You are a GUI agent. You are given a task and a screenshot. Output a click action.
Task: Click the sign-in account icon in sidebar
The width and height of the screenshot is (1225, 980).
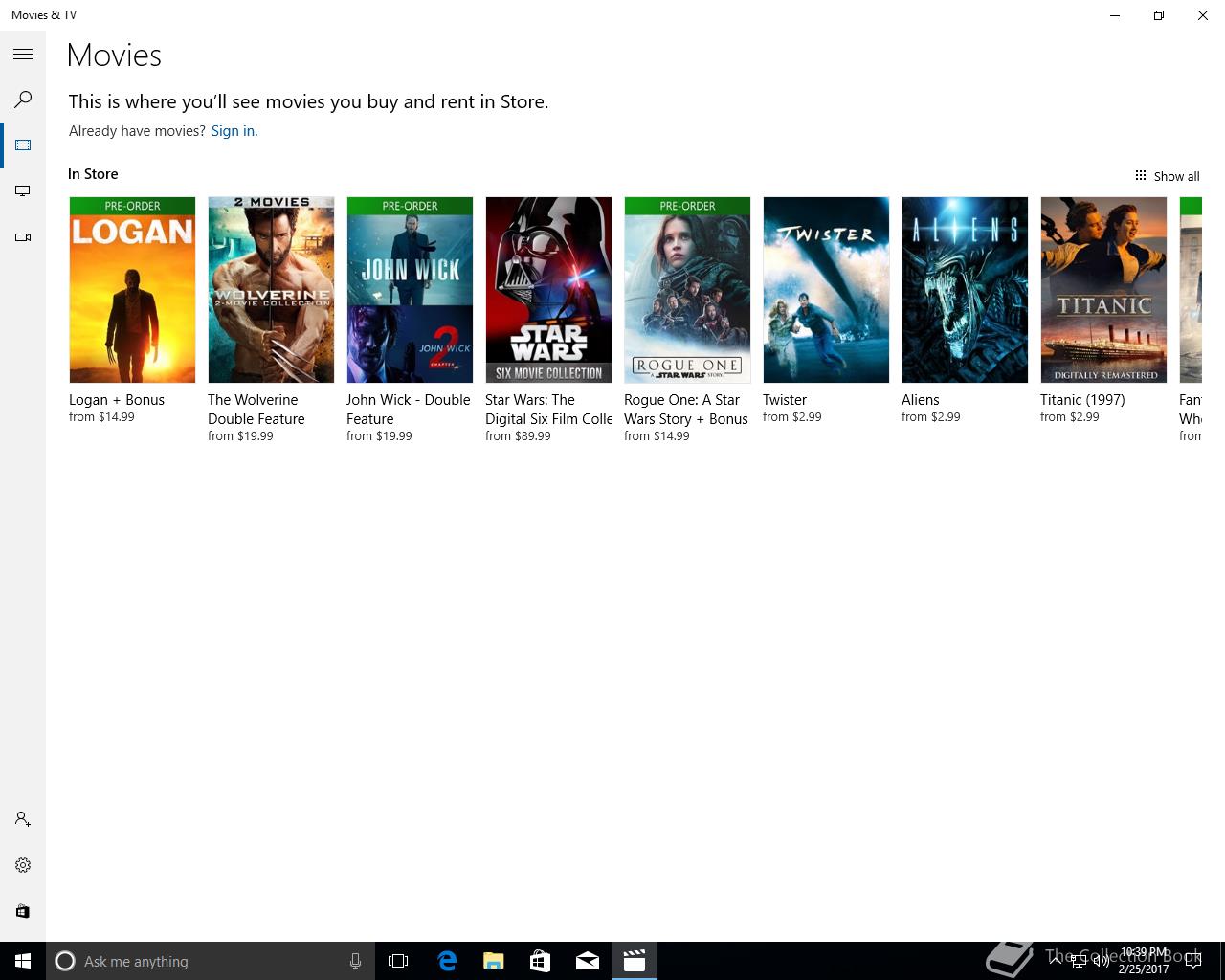coord(23,819)
